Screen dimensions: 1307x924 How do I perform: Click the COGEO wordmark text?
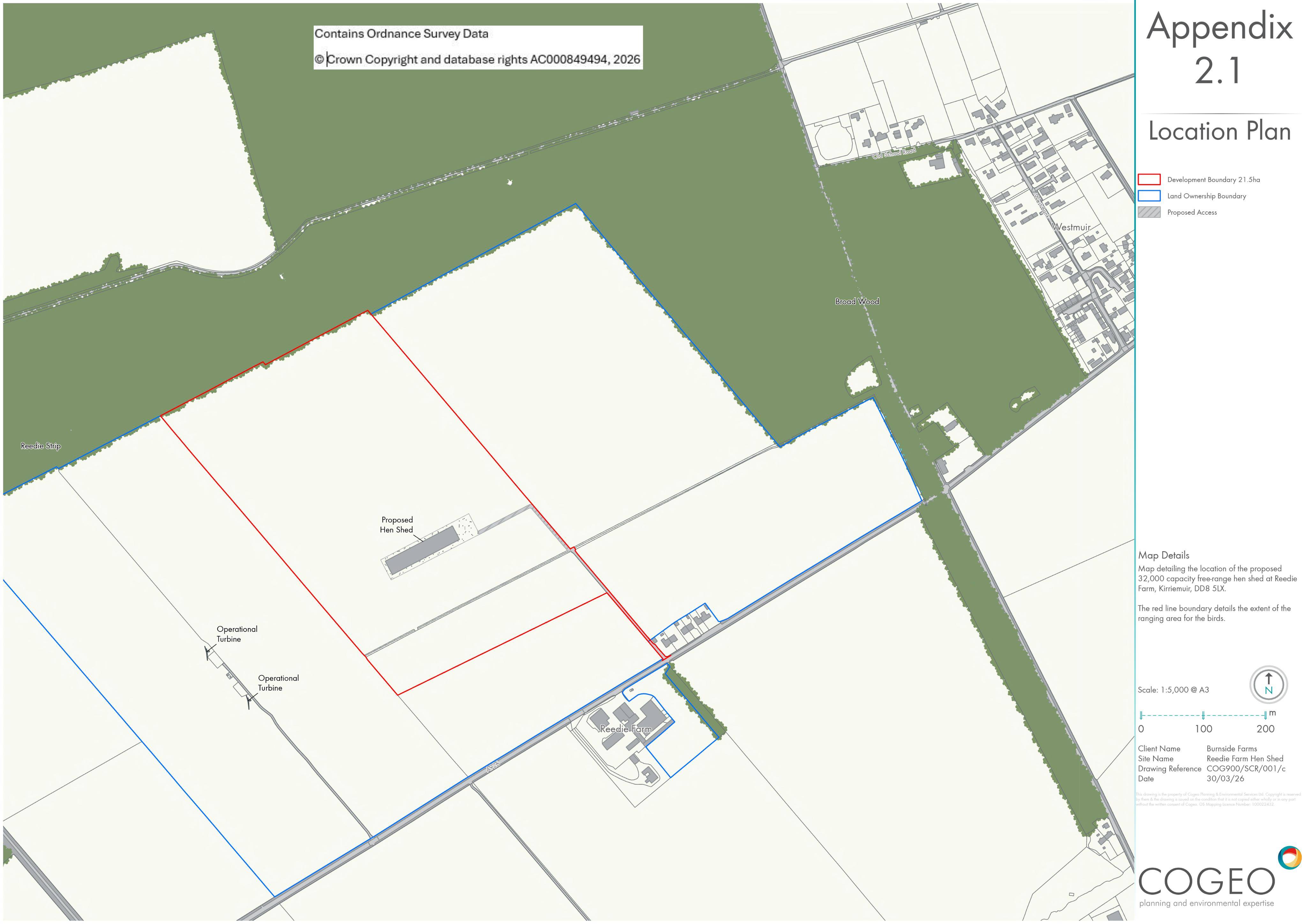click(1207, 881)
